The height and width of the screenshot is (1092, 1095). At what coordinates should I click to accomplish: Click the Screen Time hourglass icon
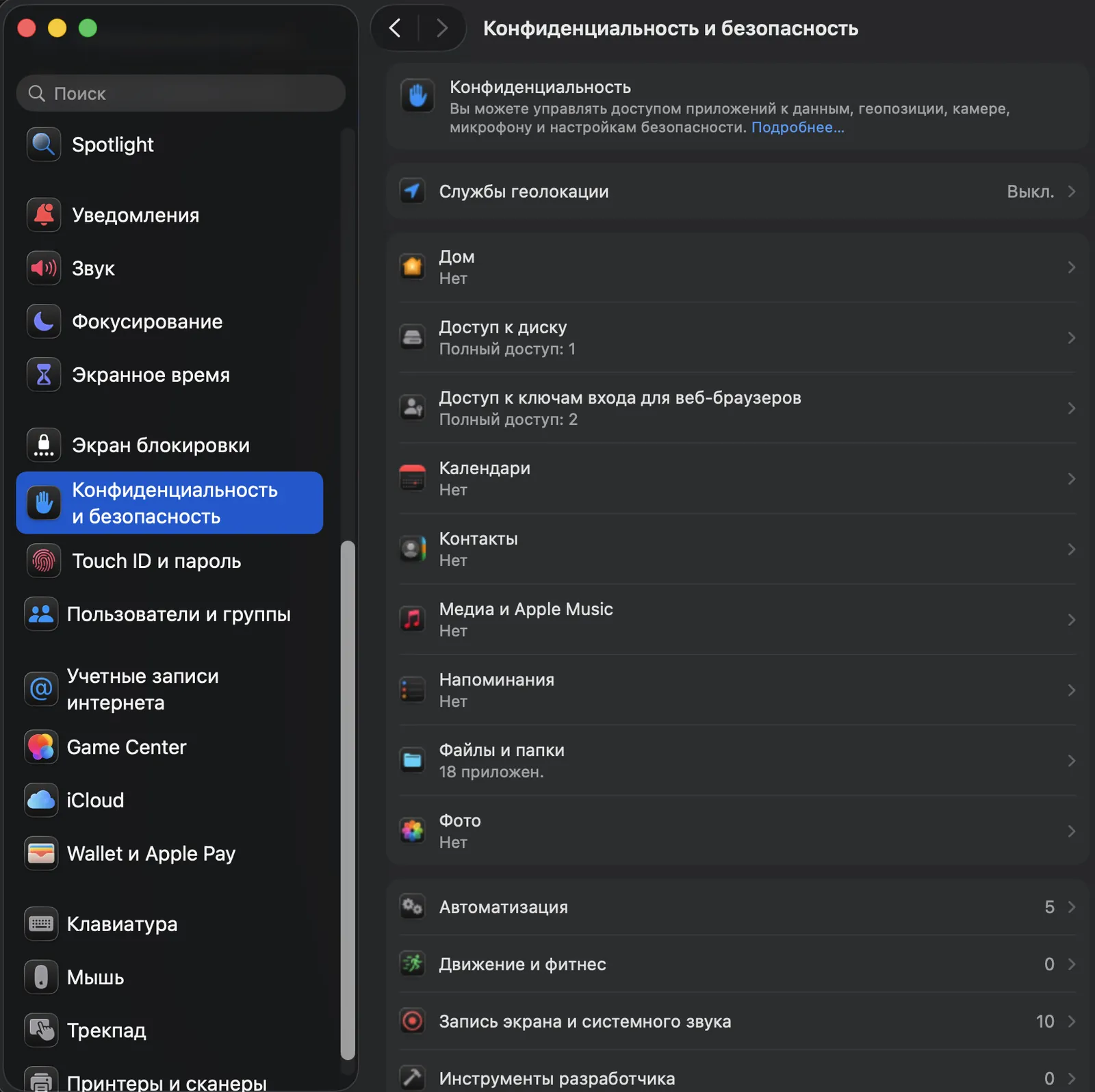(x=44, y=375)
